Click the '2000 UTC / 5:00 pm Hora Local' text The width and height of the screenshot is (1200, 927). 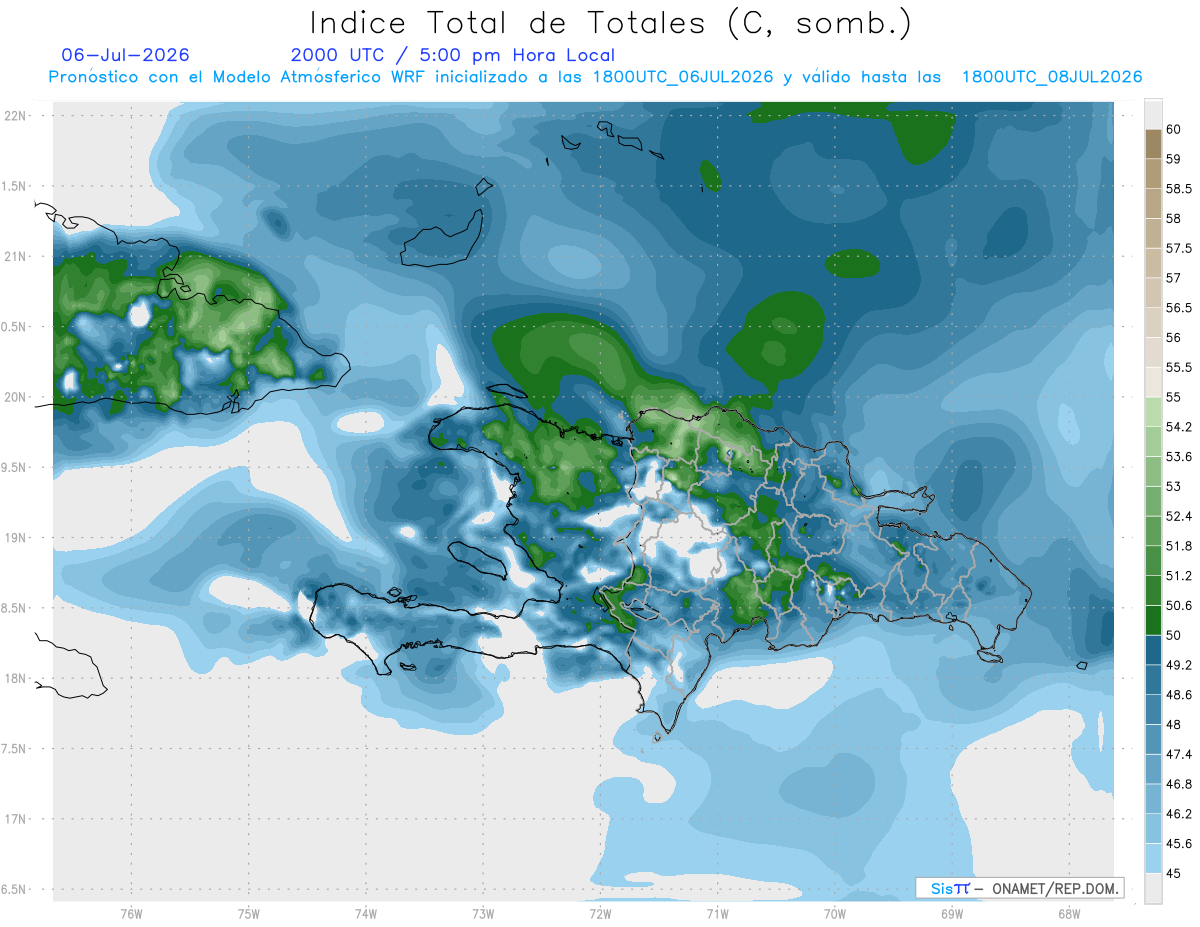point(453,56)
